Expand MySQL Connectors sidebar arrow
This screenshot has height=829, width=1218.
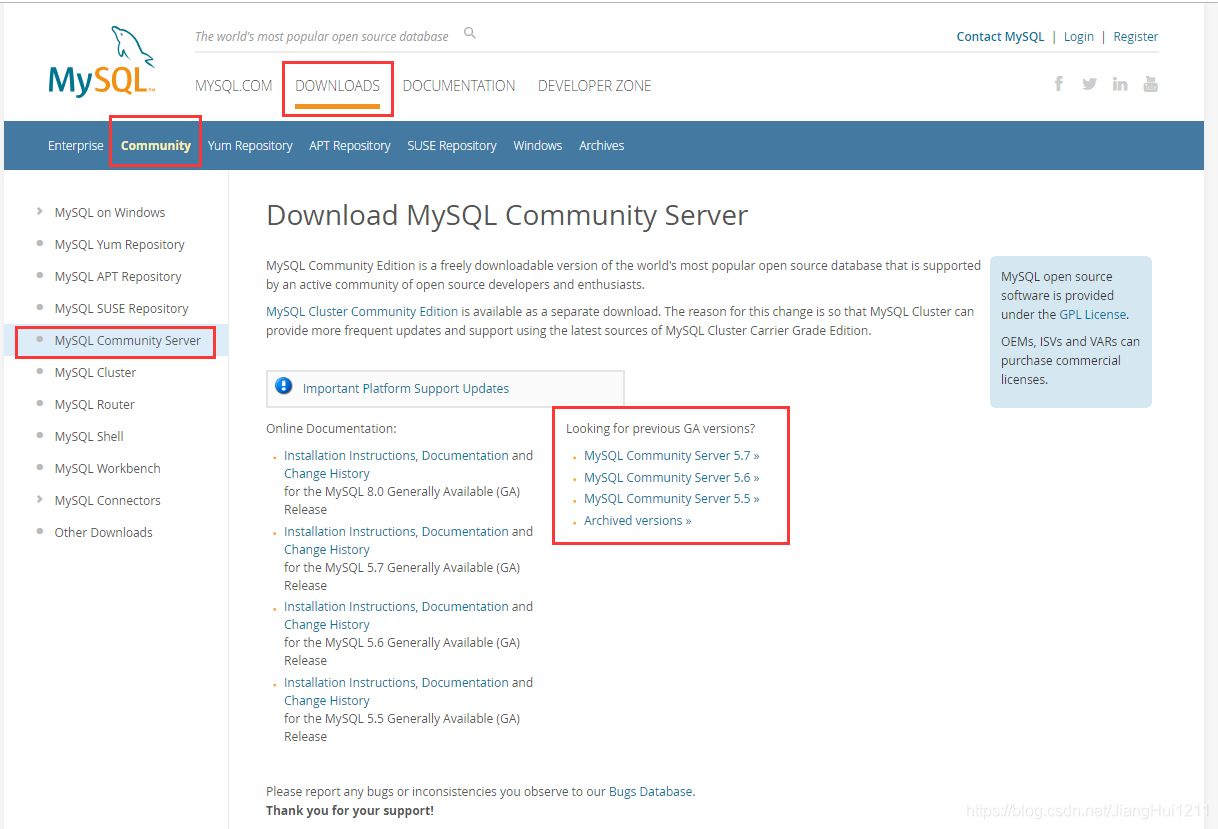[x=39, y=499]
